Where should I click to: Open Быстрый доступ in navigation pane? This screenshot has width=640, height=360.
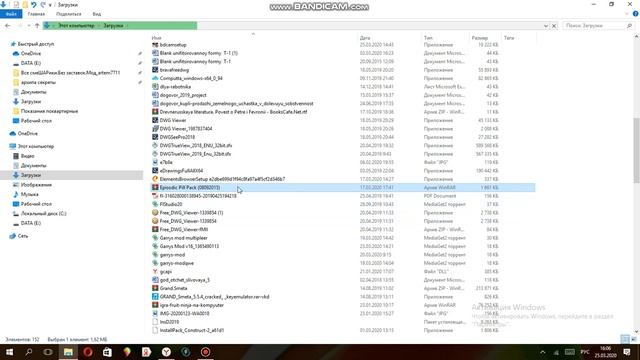point(36,44)
